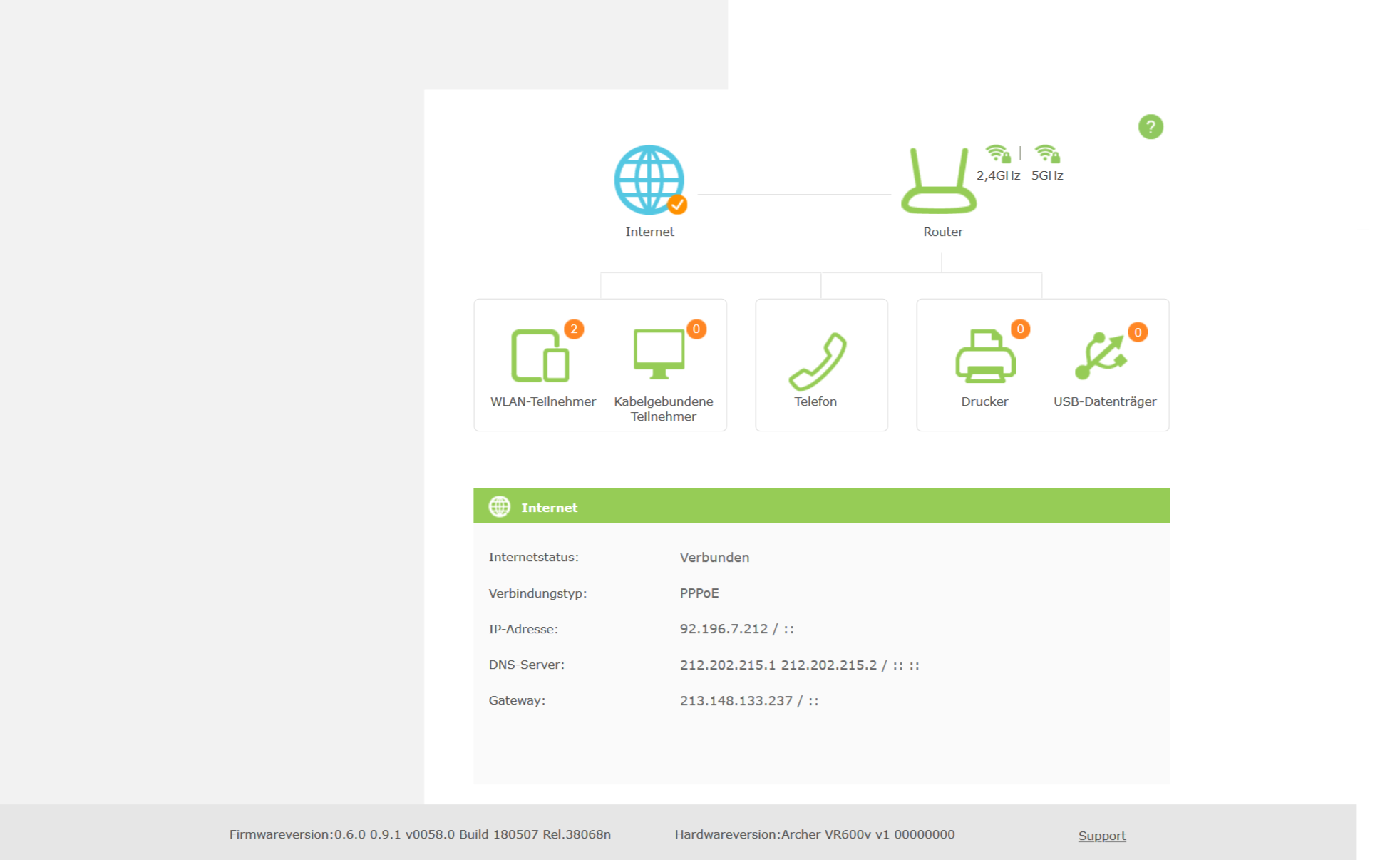Click the 2,4GHz Wi-Fi icon
Screen dimensions: 1400x860
point(997,154)
